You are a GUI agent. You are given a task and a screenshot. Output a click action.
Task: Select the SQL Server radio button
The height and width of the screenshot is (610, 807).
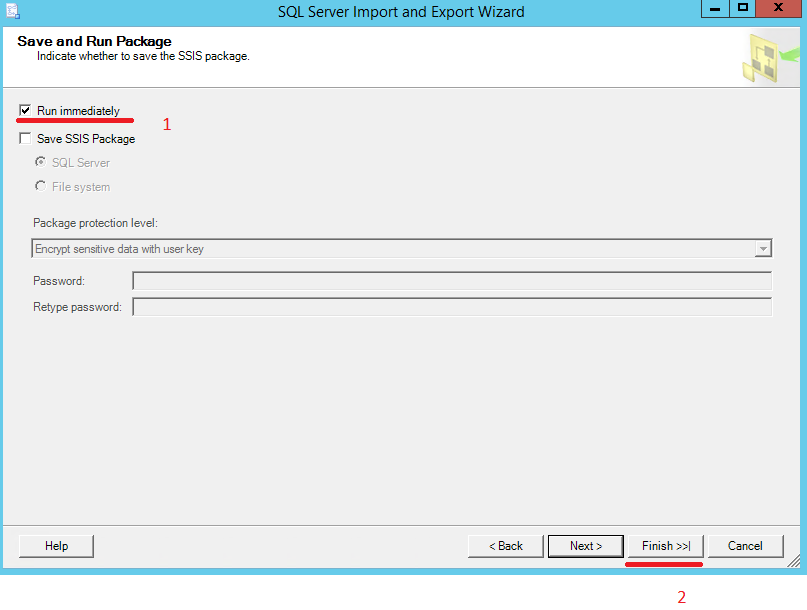pos(40,162)
